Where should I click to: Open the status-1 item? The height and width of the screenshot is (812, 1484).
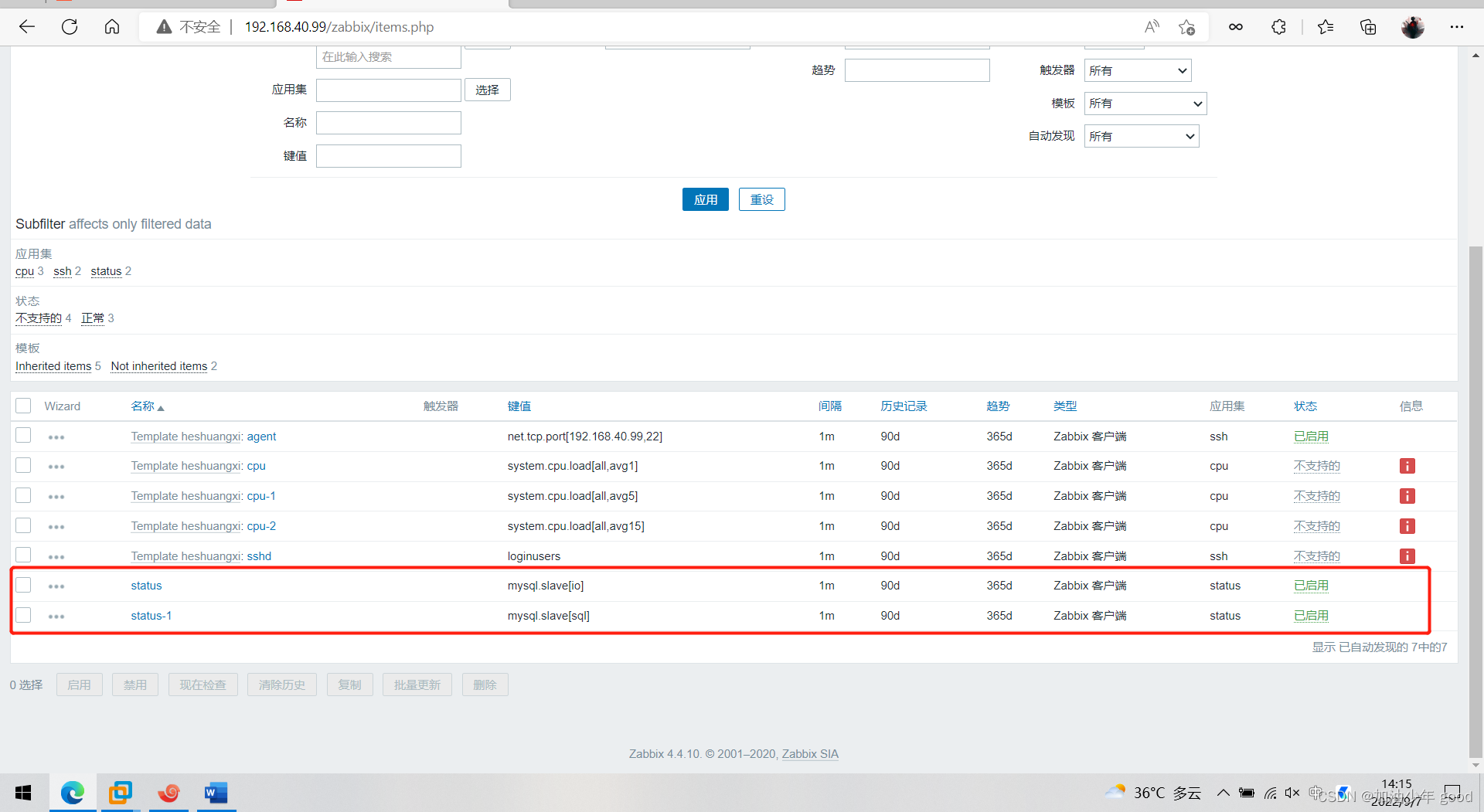151,616
